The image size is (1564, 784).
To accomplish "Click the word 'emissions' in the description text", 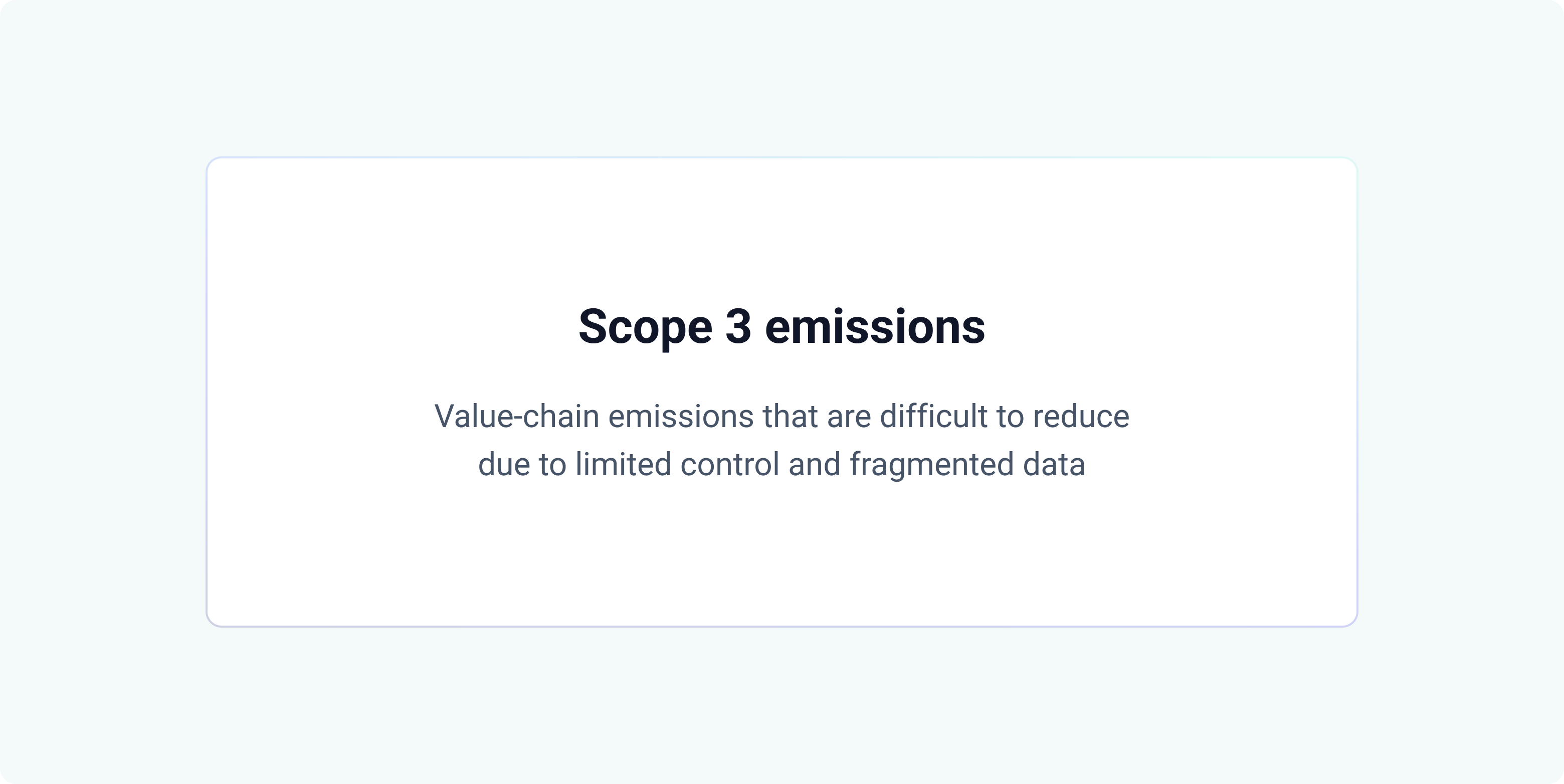I will tap(681, 417).
